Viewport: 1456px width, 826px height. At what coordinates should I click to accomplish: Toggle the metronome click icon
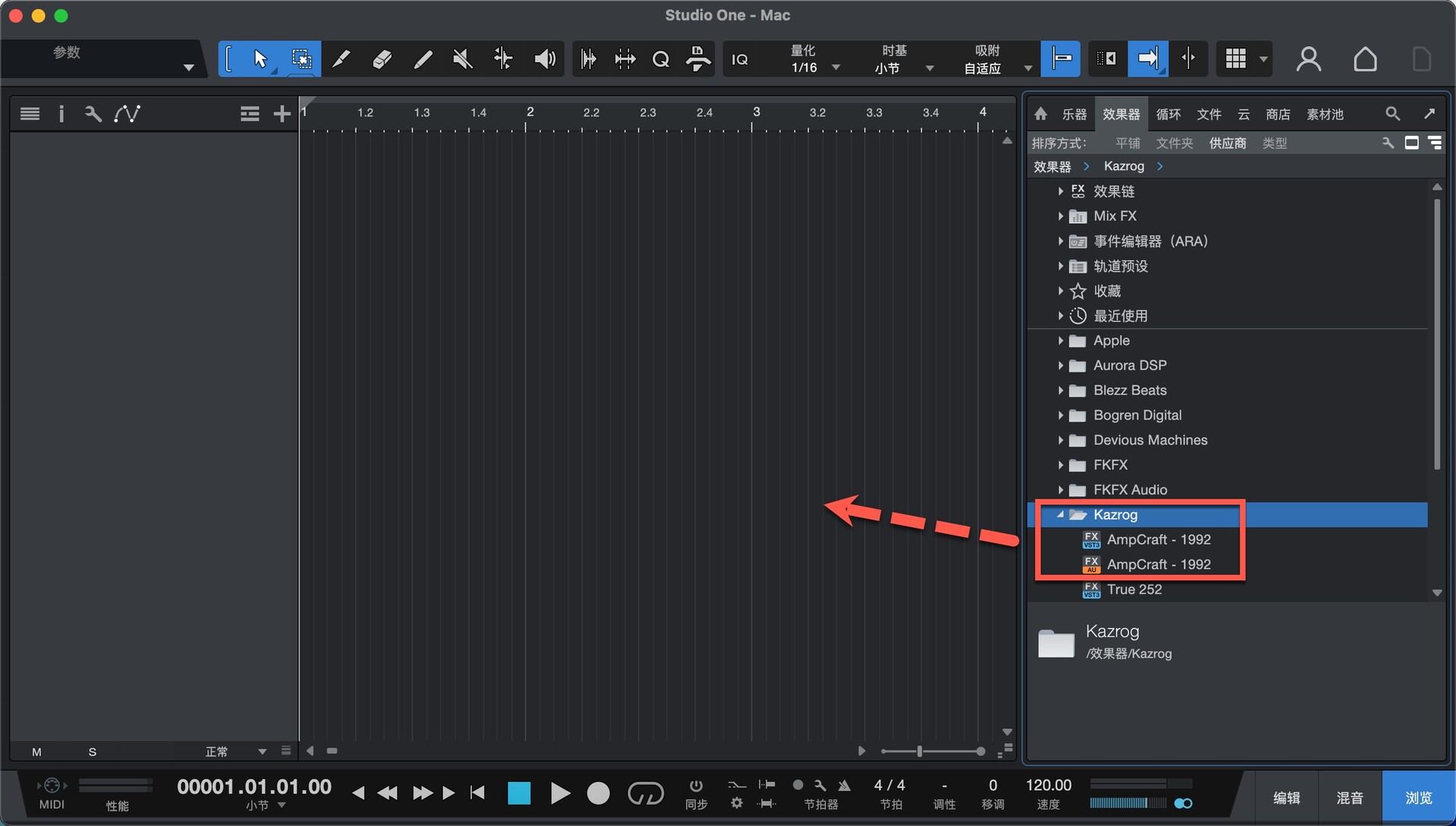tap(844, 785)
